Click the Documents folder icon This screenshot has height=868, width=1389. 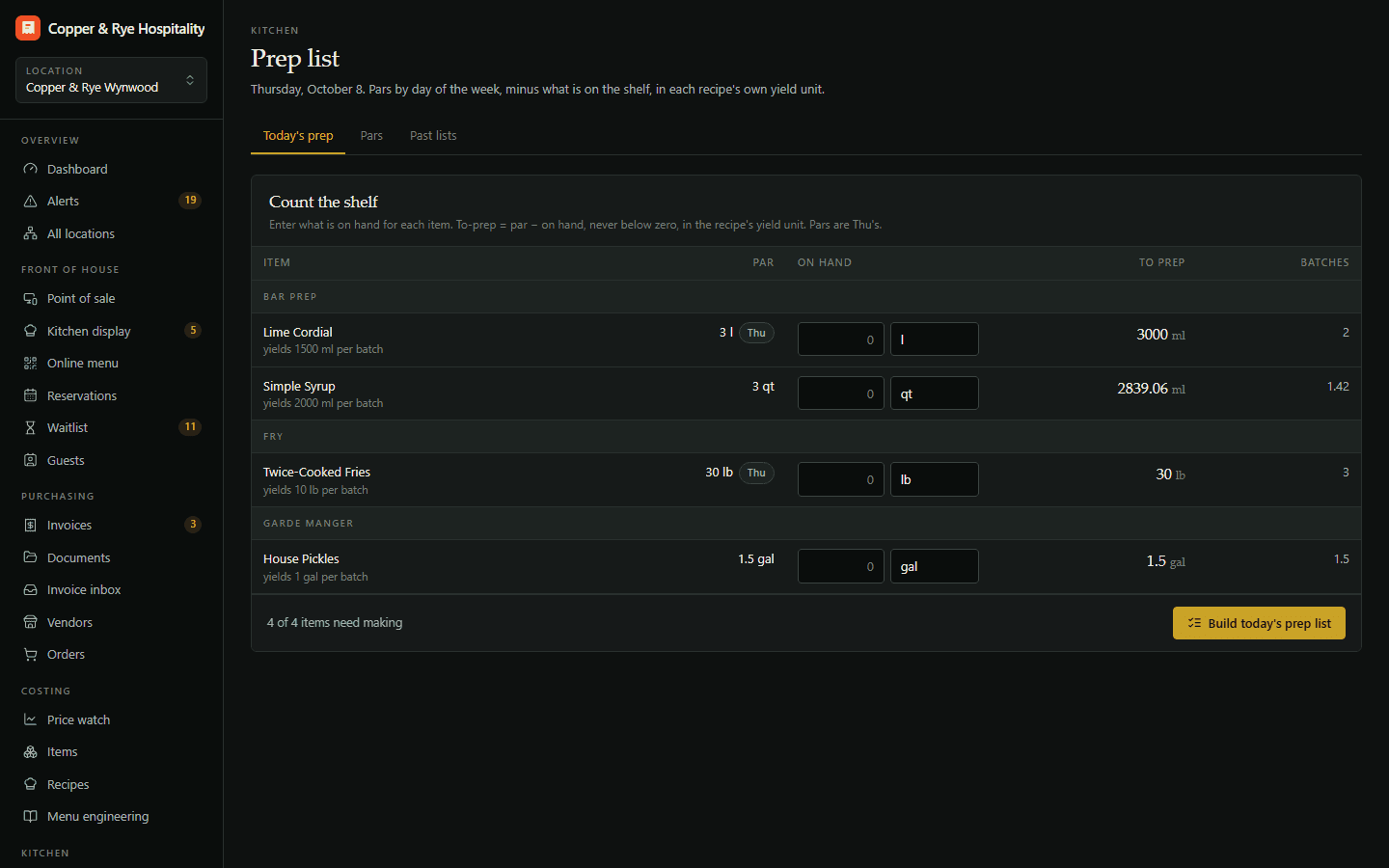[x=30, y=557]
